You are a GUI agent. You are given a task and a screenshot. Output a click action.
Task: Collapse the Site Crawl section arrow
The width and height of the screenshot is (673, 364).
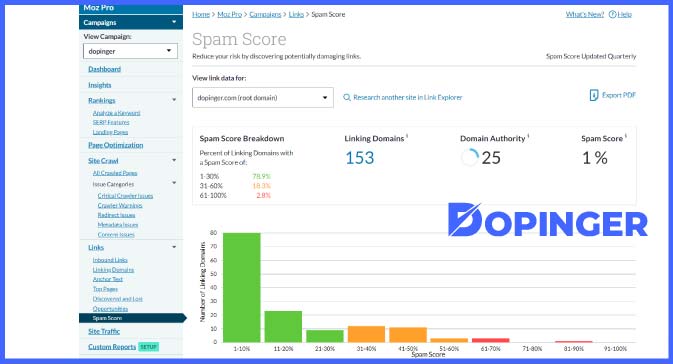(174, 160)
